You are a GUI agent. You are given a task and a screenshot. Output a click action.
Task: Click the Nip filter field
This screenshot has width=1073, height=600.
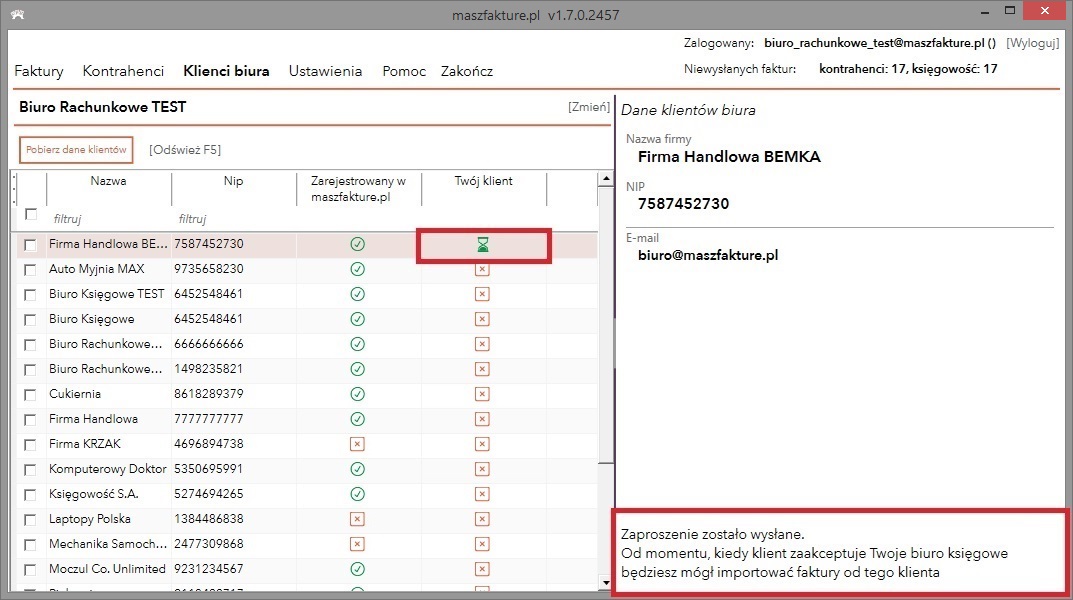[x=233, y=219]
